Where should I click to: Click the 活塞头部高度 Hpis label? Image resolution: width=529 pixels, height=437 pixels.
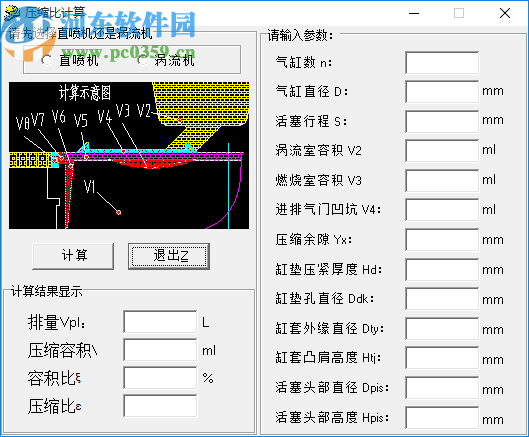click(332, 417)
